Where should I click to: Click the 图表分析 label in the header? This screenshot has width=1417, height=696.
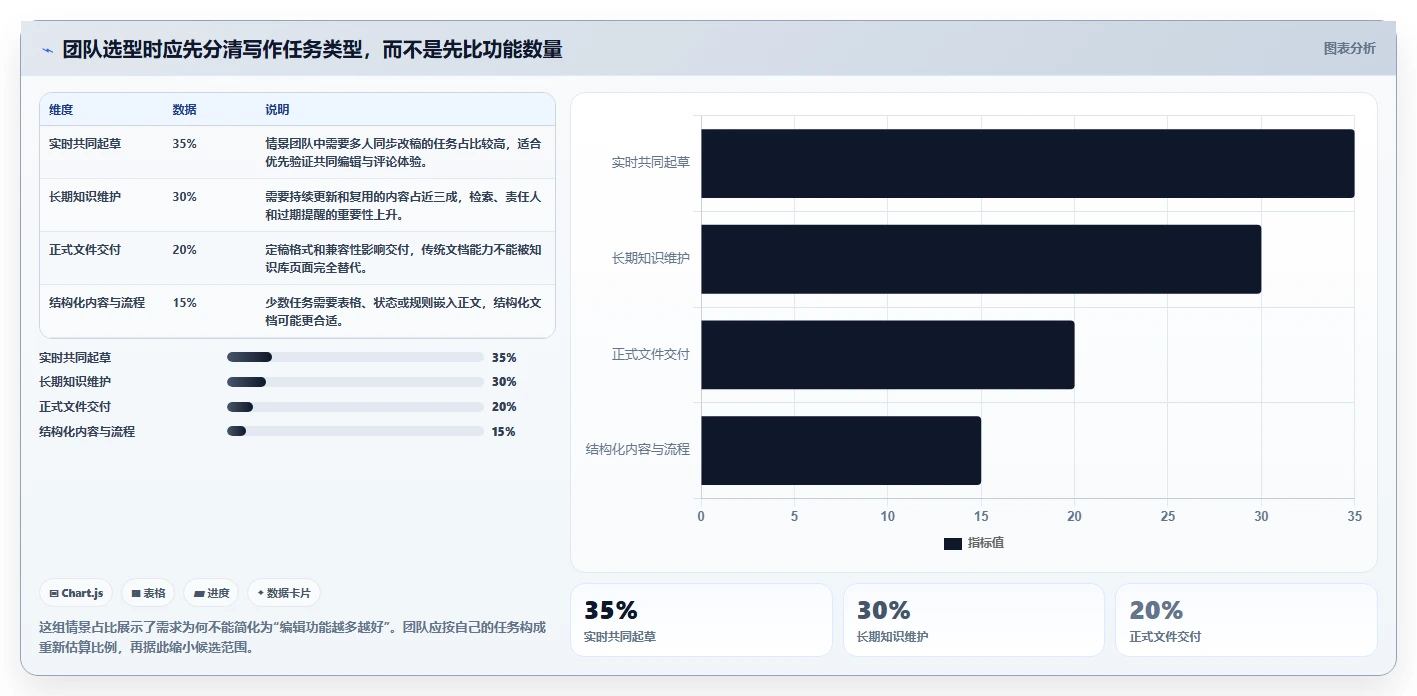click(x=1349, y=49)
